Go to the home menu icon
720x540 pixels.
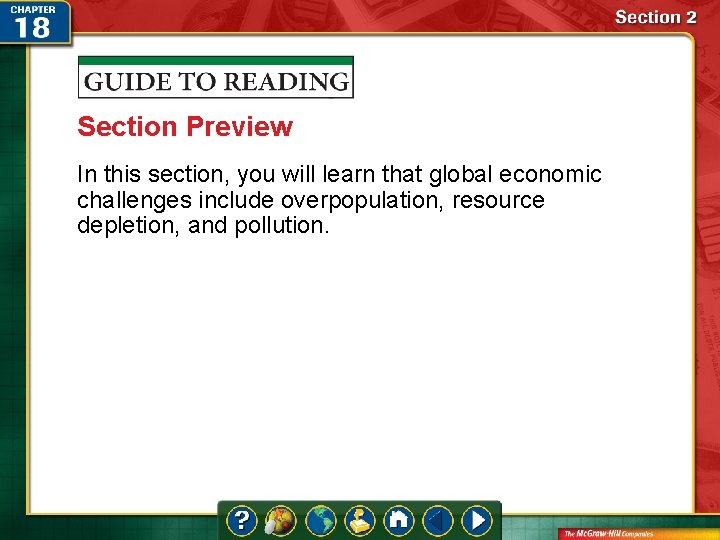click(399, 521)
